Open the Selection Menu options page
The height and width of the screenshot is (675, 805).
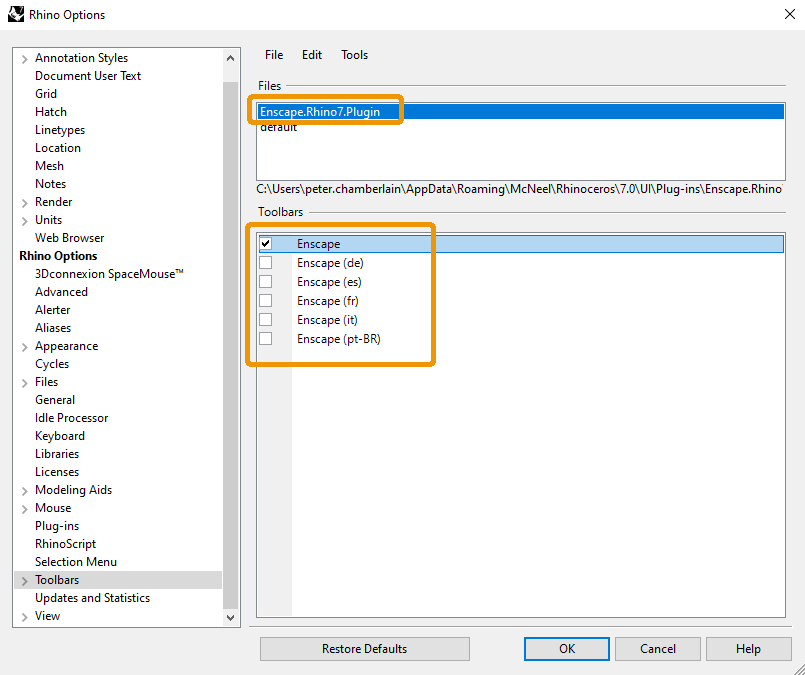[76, 562]
